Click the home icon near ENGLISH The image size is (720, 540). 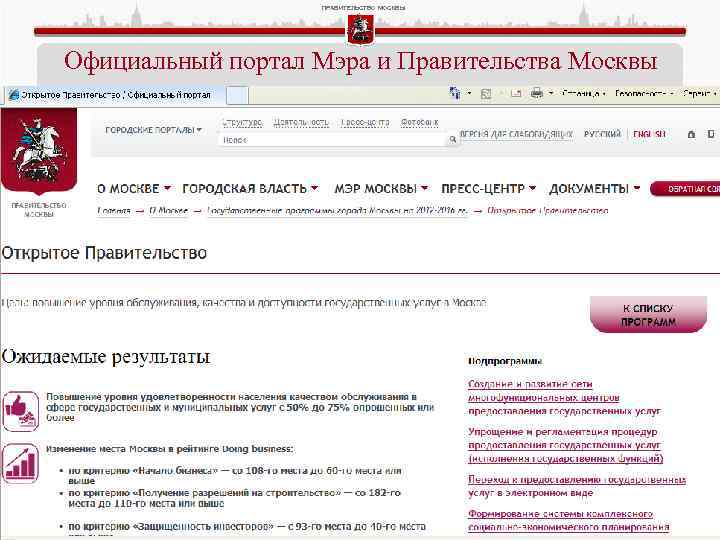click(x=691, y=134)
